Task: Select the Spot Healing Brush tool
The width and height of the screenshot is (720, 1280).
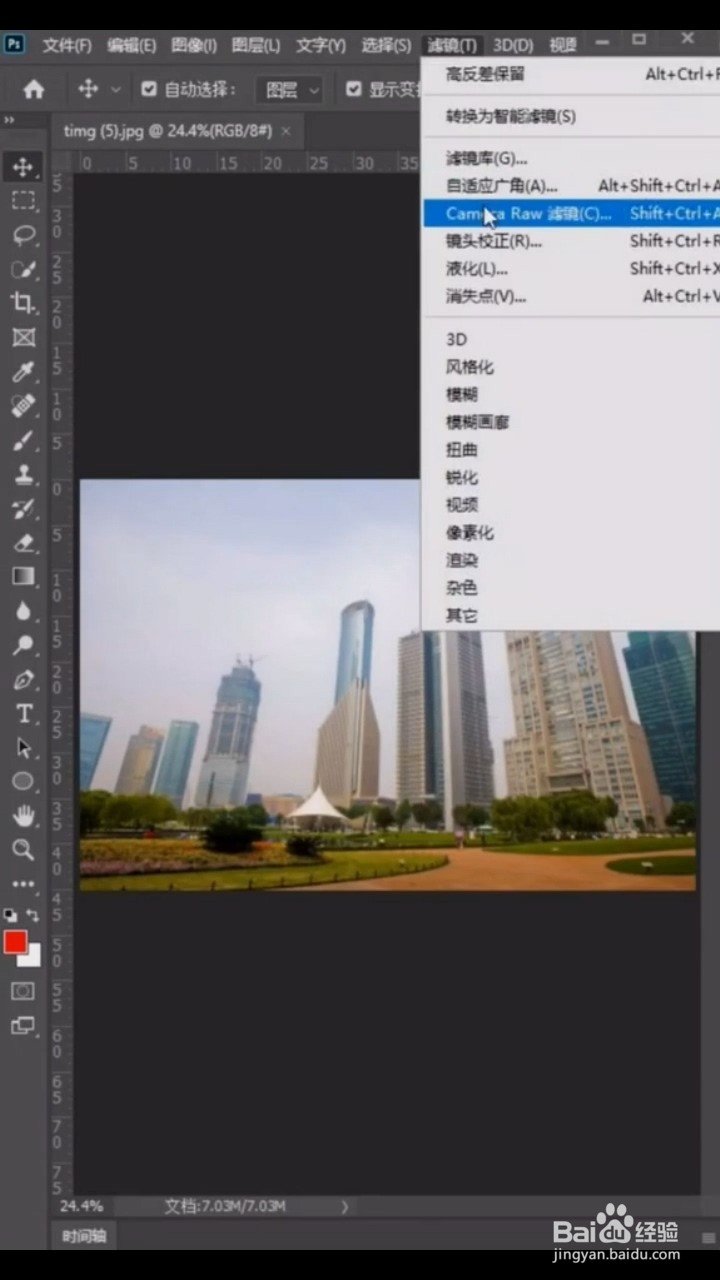Action: [x=23, y=405]
